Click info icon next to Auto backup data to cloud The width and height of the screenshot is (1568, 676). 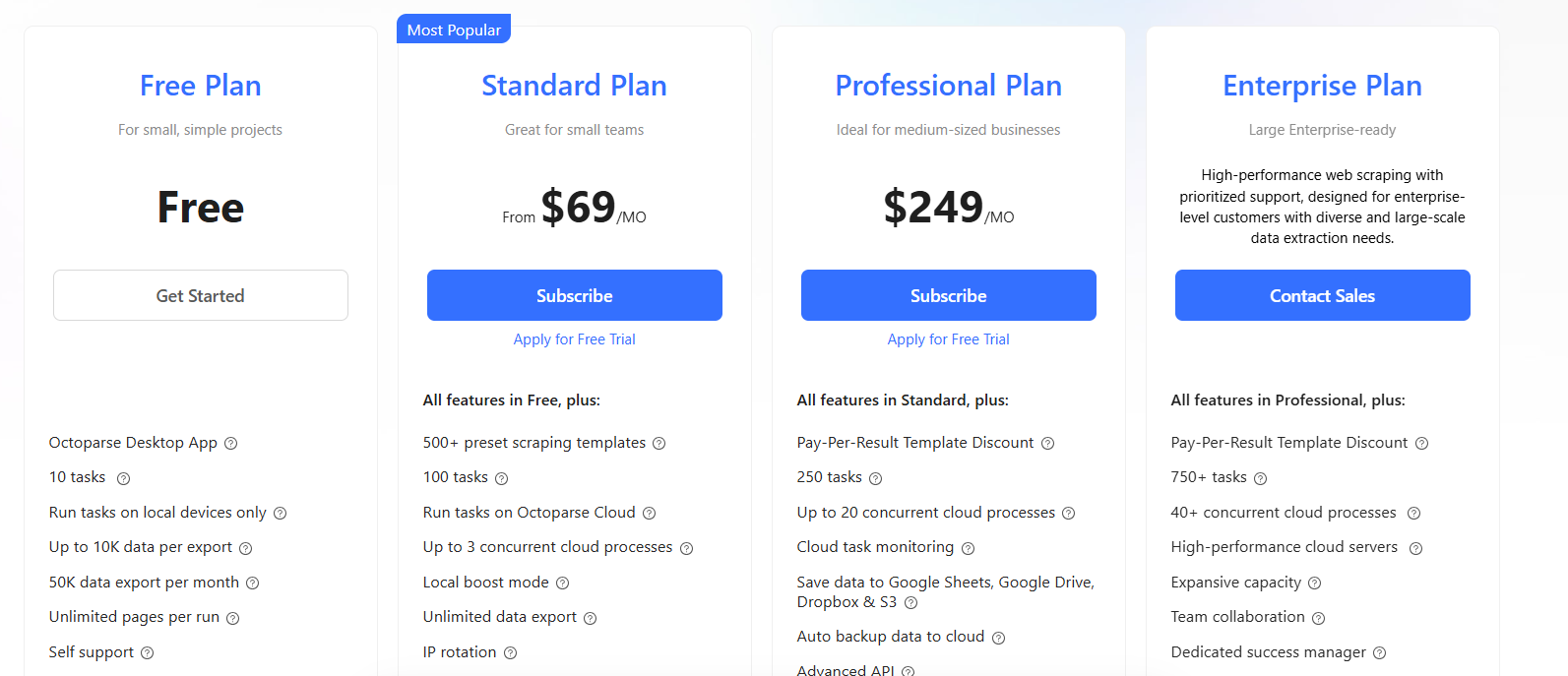point(998,638)
